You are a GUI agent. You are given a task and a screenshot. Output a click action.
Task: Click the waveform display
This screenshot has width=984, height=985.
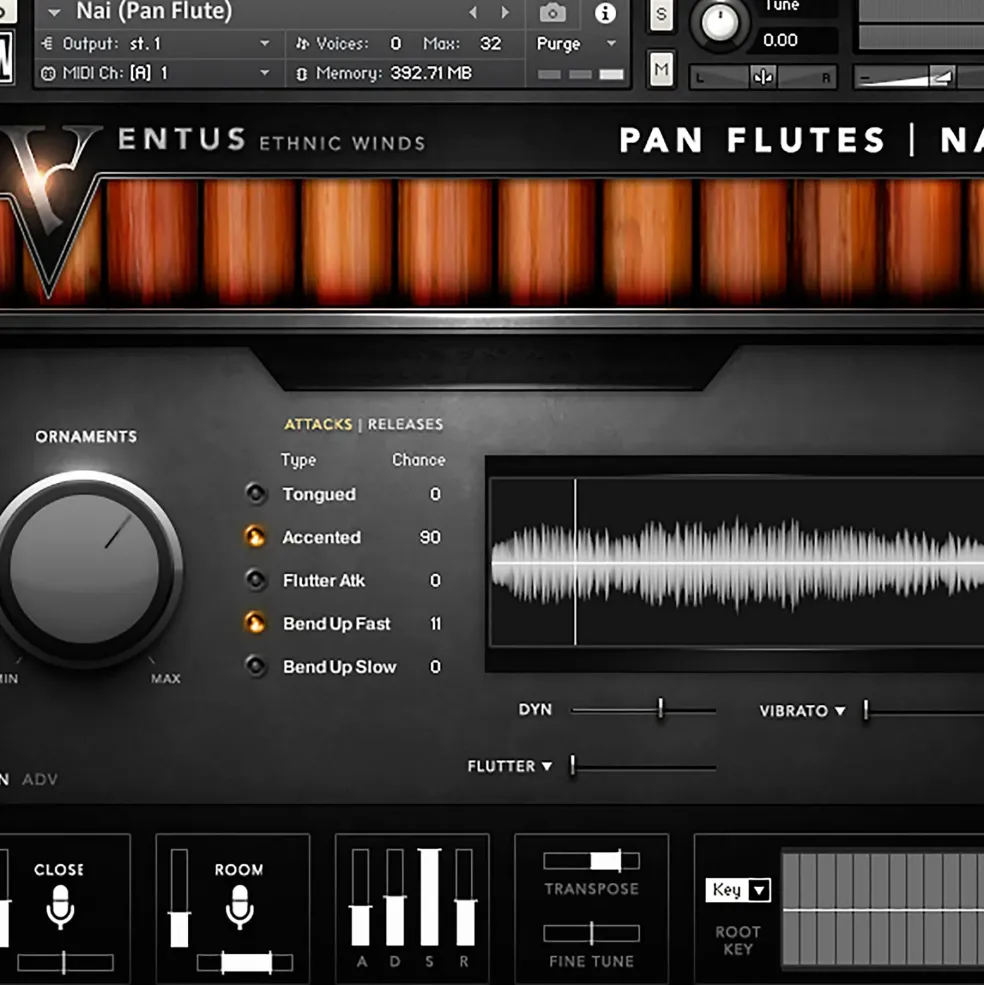(x=736, y=563)
